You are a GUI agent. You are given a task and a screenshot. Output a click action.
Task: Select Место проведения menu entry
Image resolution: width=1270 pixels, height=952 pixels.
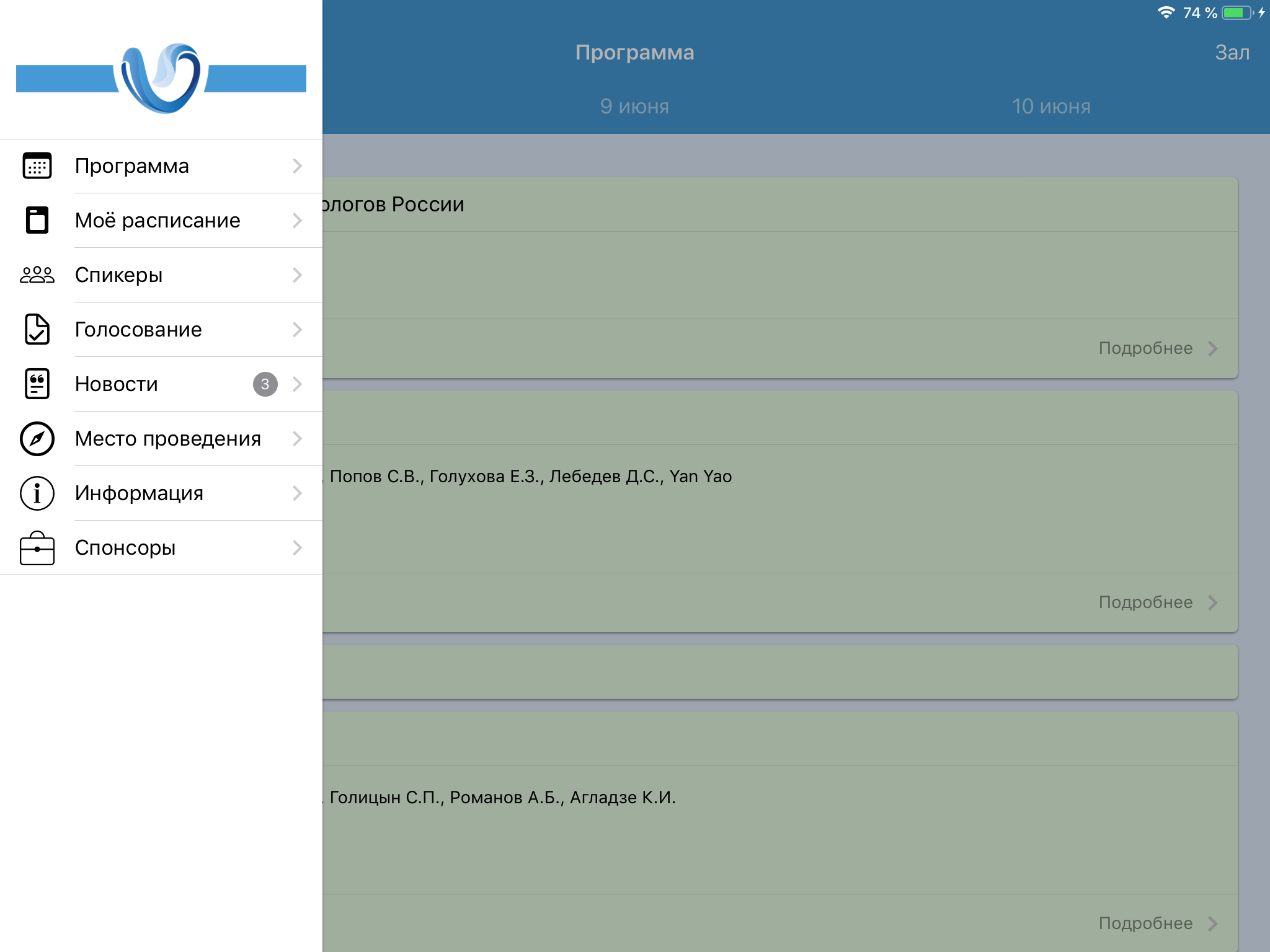(167, 439)
